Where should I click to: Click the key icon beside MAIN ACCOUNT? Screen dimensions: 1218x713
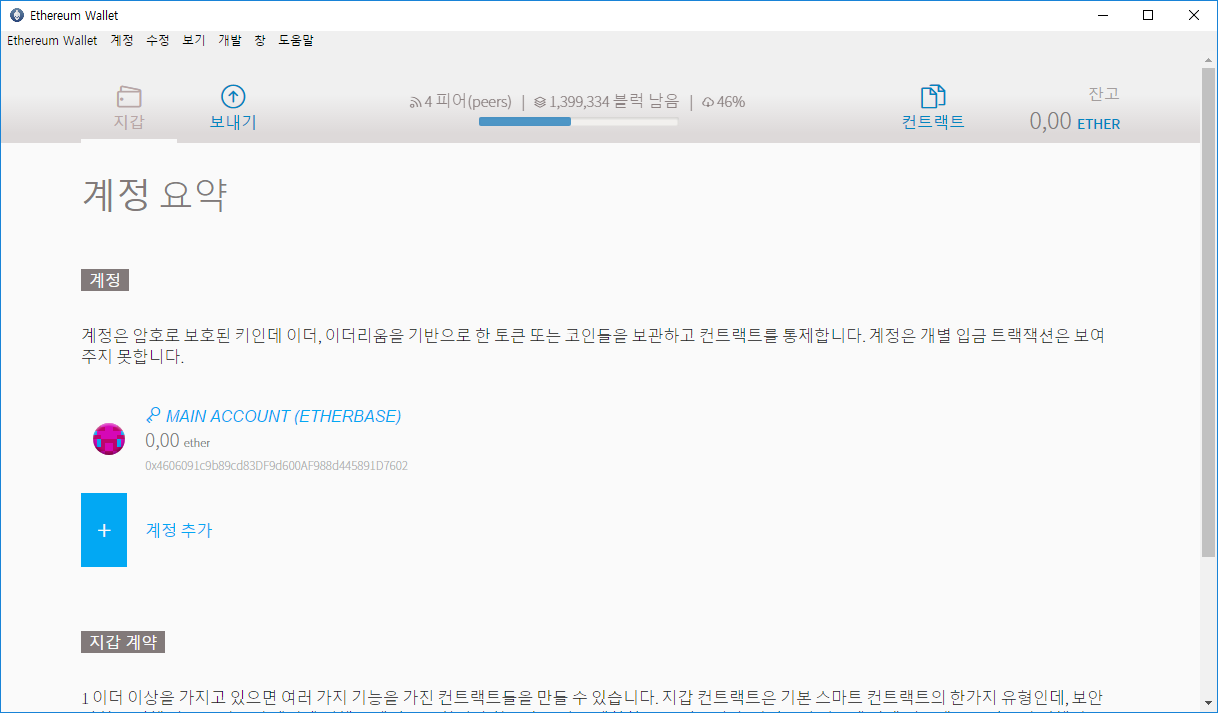(x=153, y=415)
